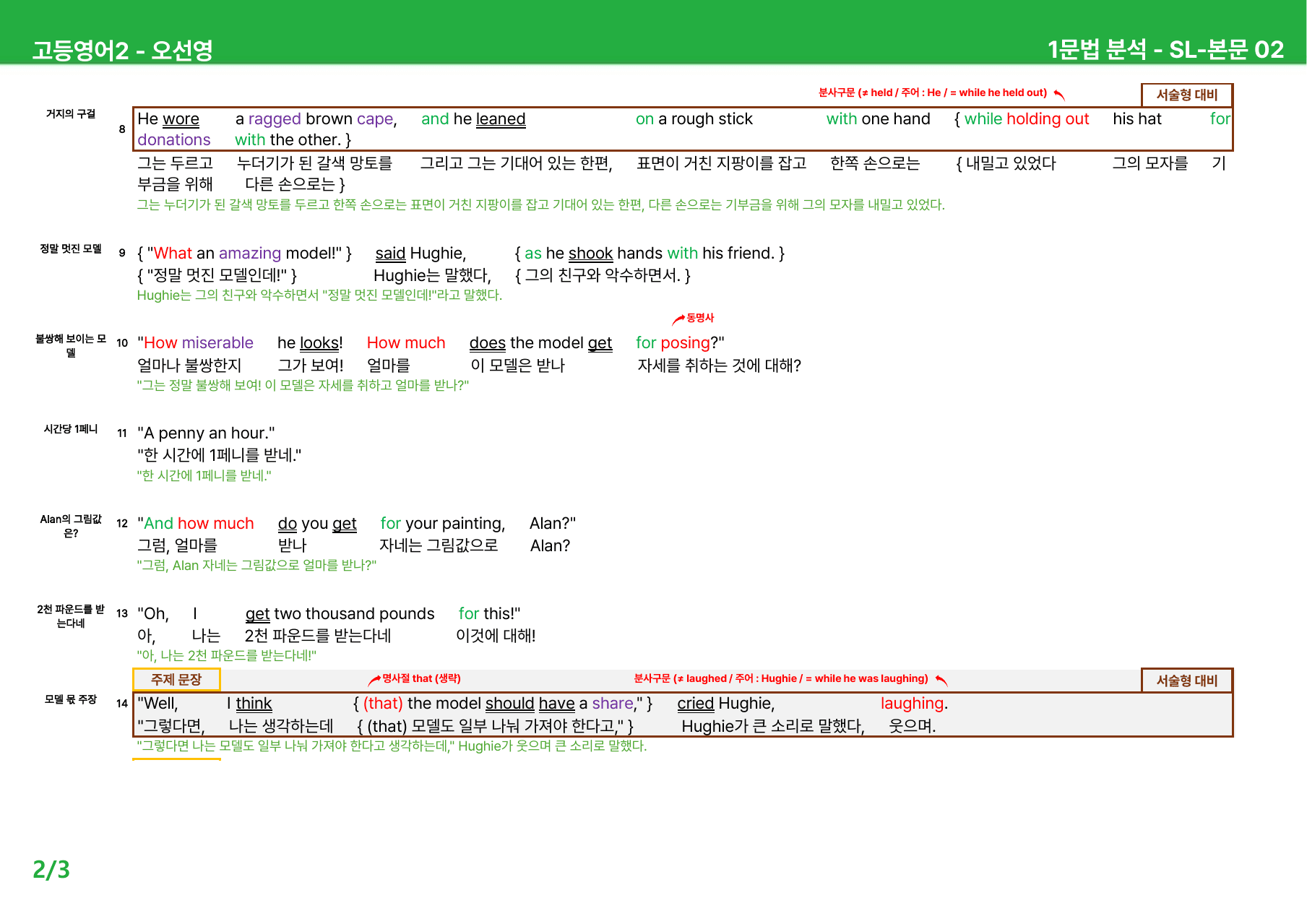Image resolution: width=1307 pixels, height=924 pixels.
Task: Click the red word 'laughing'
Action: tap(913, 704)
